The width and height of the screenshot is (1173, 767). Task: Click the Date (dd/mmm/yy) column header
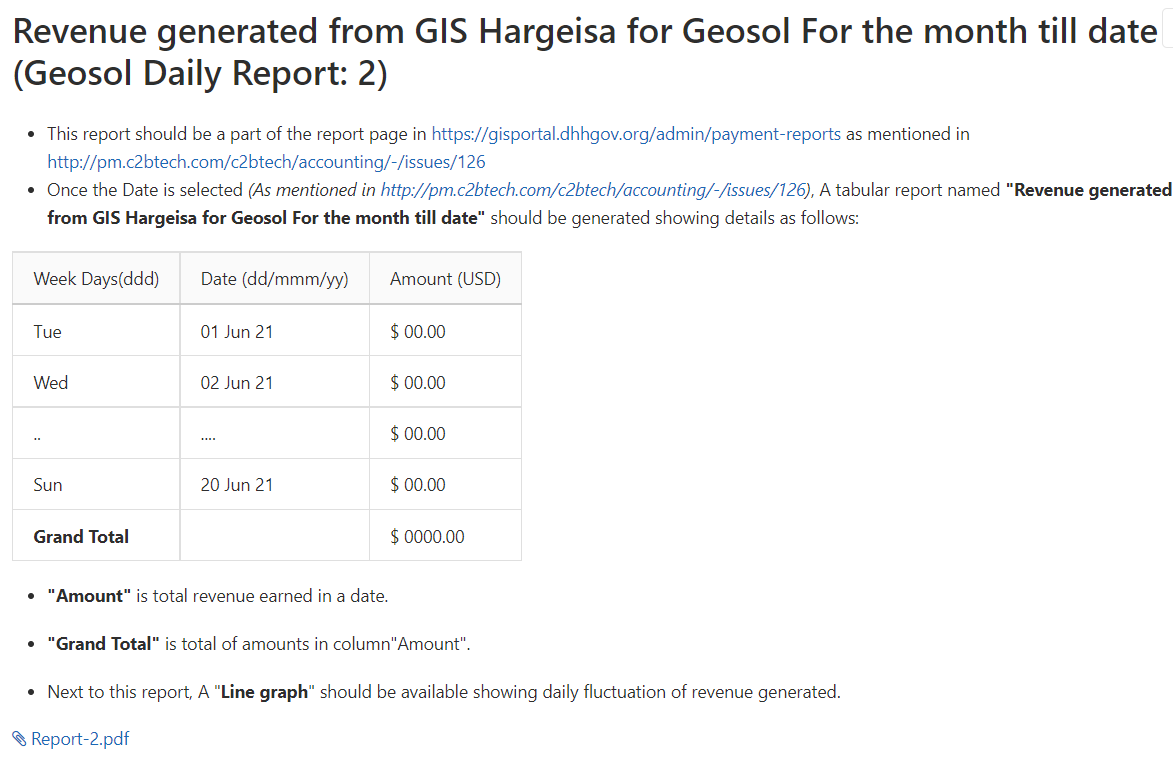click(275, 279)
